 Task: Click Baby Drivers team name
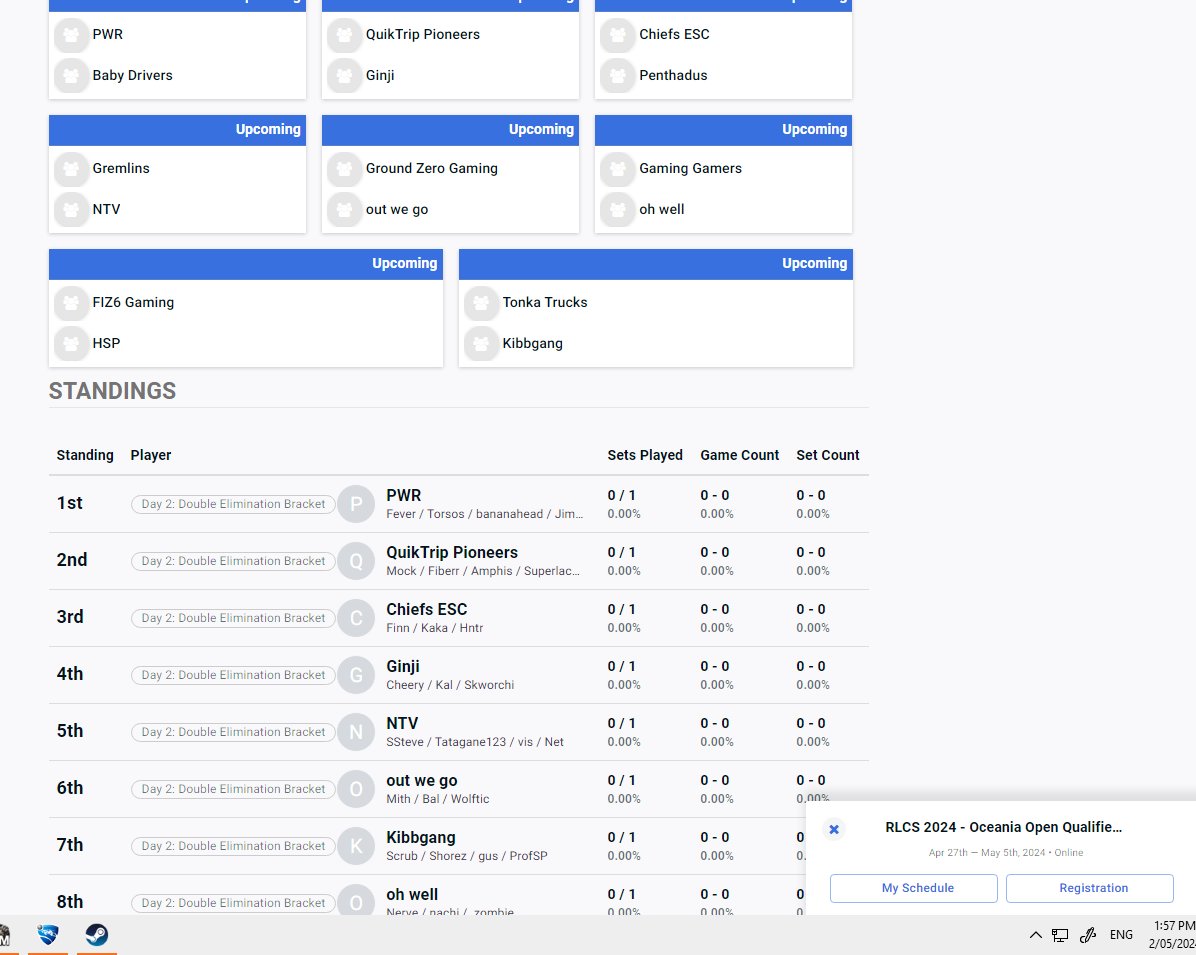(132, 76)
